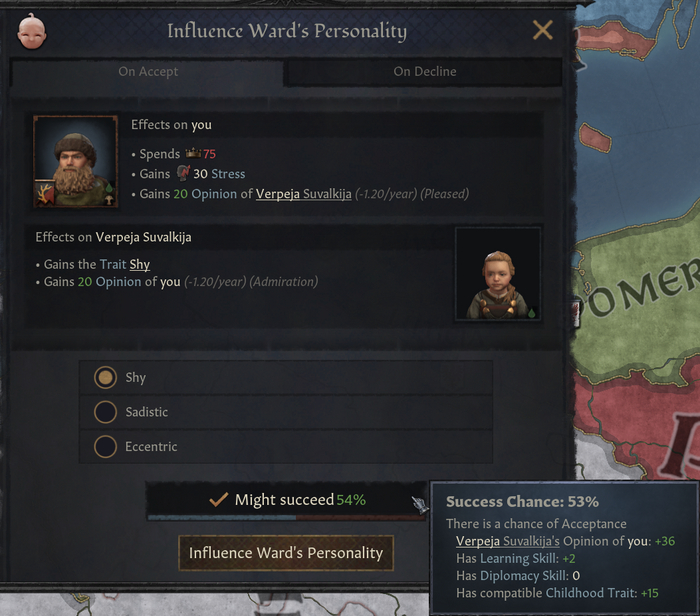Click the prestige crown icon beside 75
Viewport: 700px width, 616px height.
click(193, 154)
